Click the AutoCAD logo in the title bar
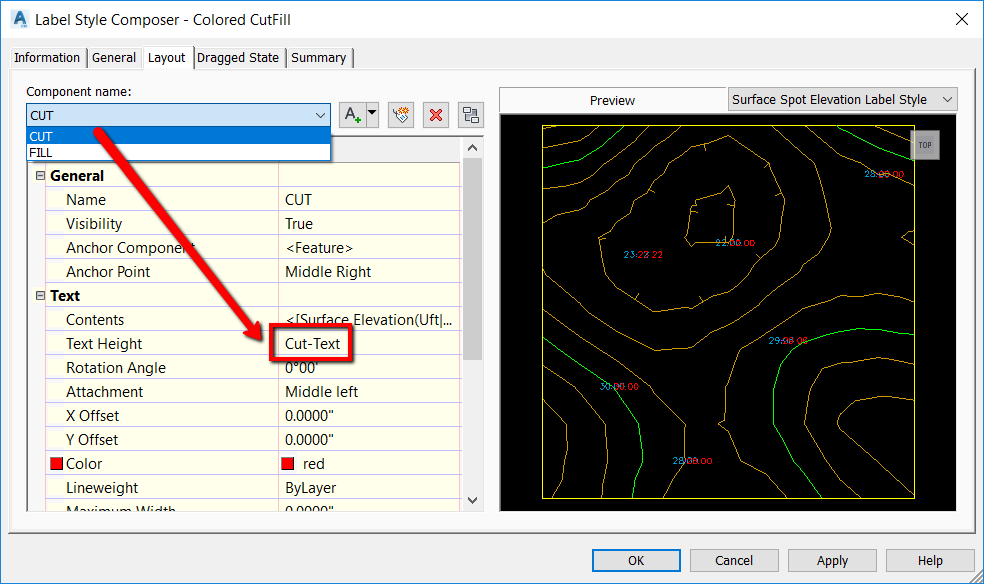 click(x=18, y=19)
